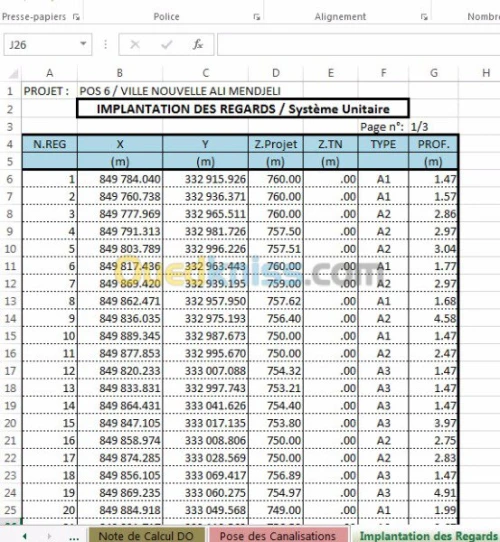The image size is (500, 542).
Task: Click cell with 753.21
Action: pos(276,388)
